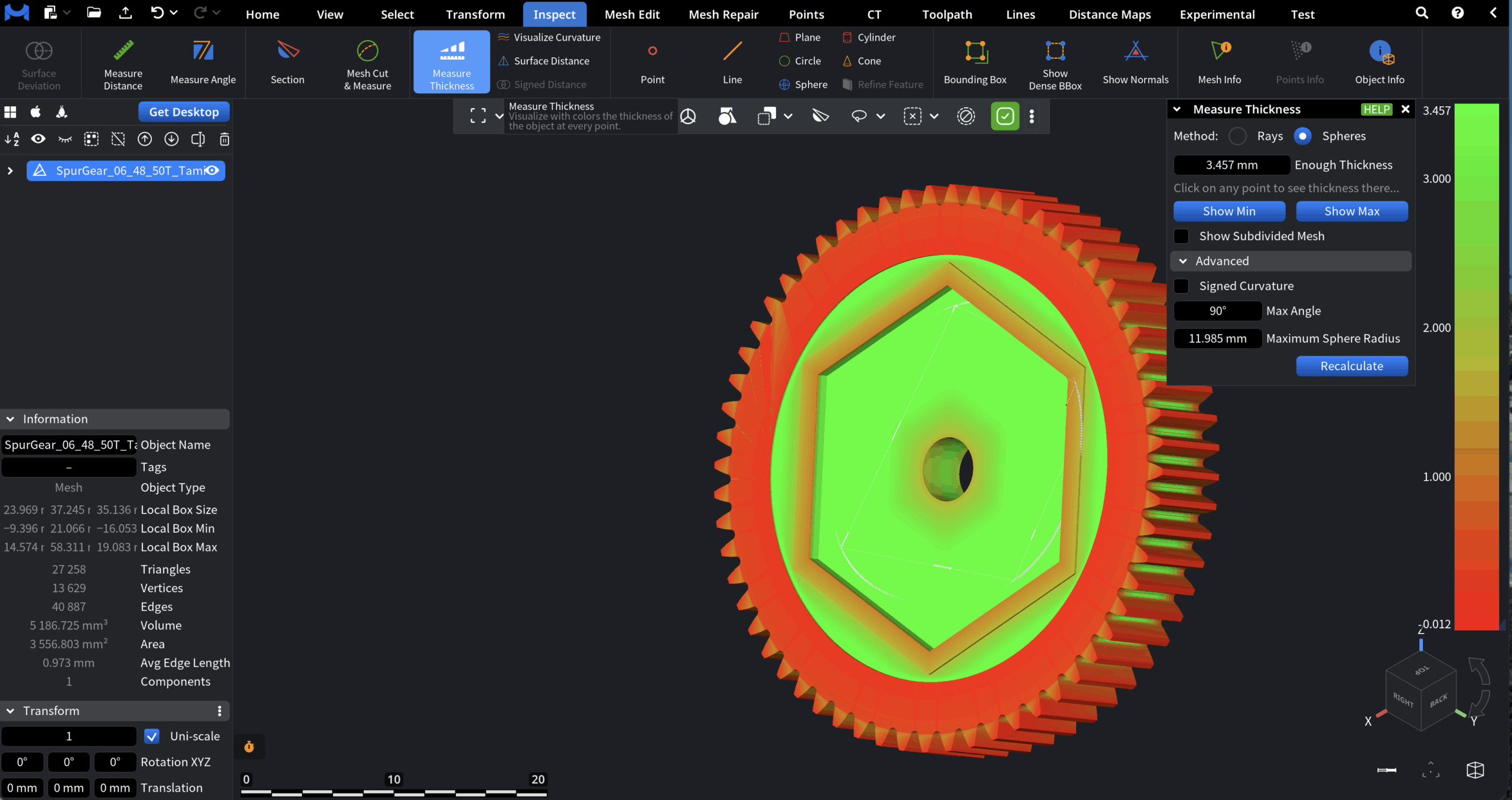Screen dimensions: 1512x800
Task: Expand the SpurGear object tree entry
Action: pos(9,171)
